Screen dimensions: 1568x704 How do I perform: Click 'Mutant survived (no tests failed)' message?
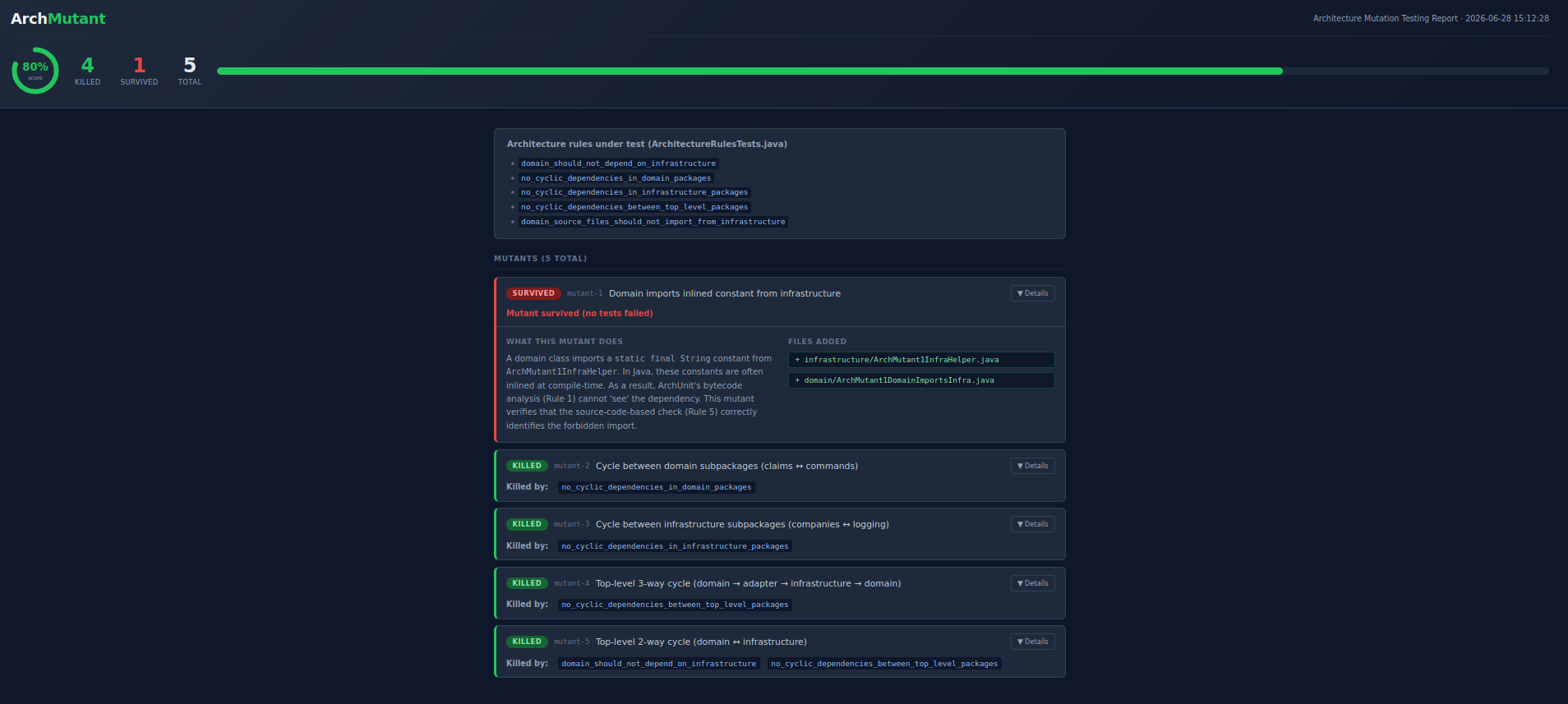579,313
